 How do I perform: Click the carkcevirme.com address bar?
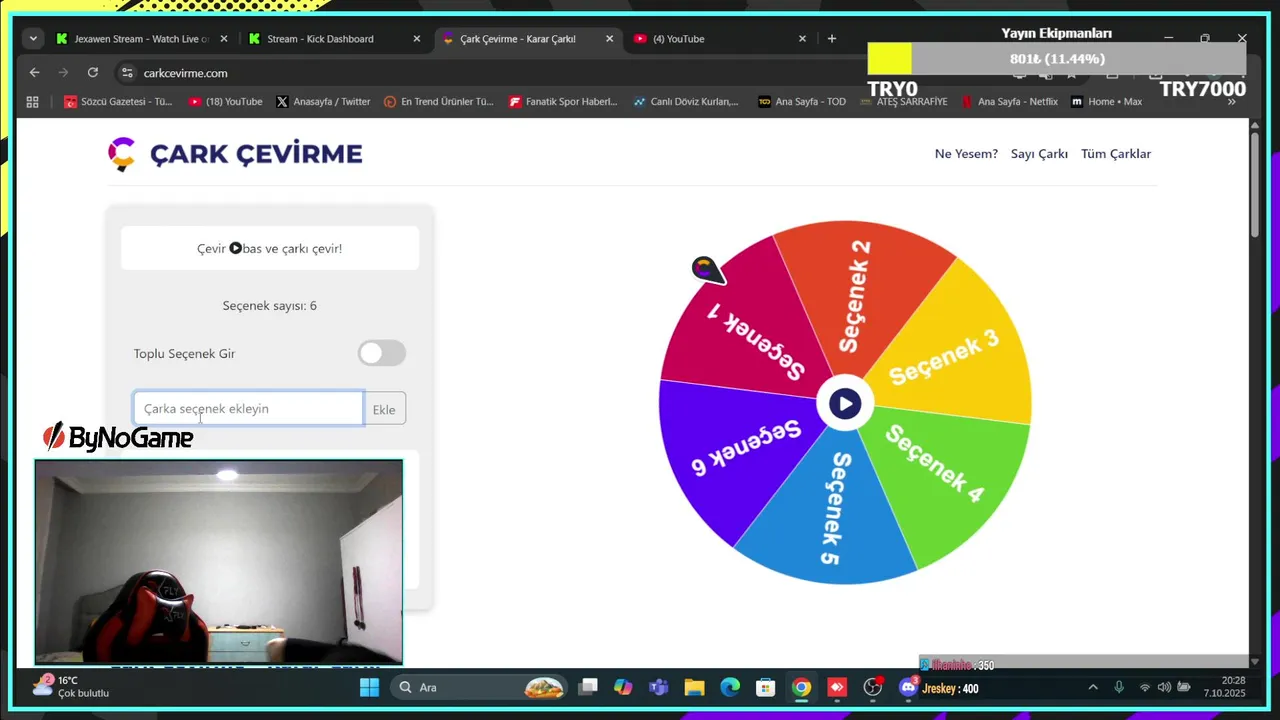[500, 73]
